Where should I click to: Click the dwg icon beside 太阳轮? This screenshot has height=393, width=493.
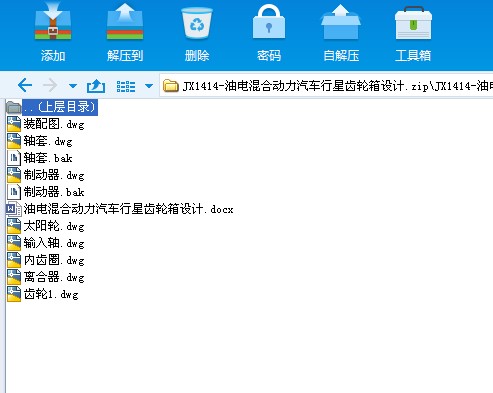click(14, 226)
